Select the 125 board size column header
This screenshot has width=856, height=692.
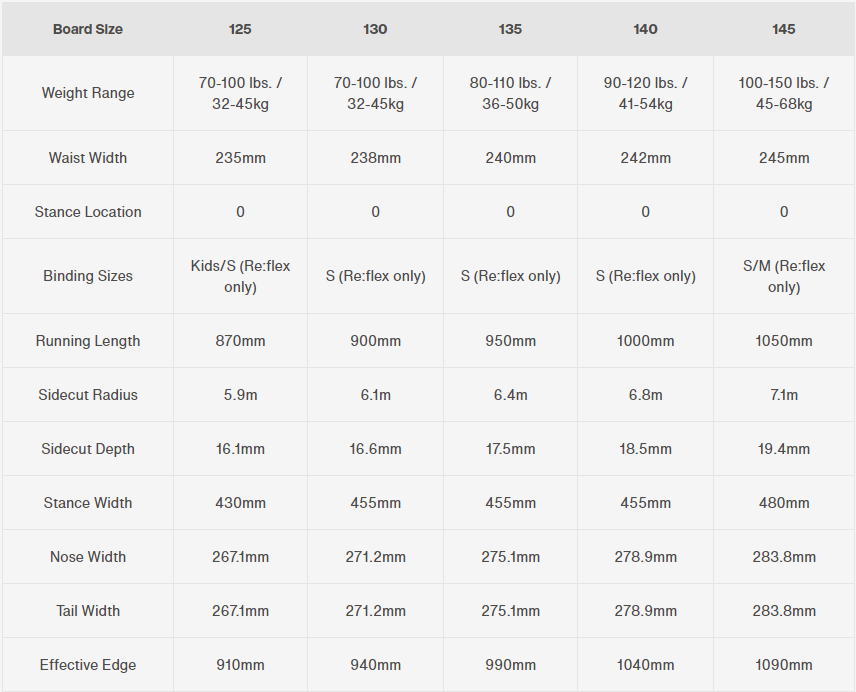coord(240,29)
